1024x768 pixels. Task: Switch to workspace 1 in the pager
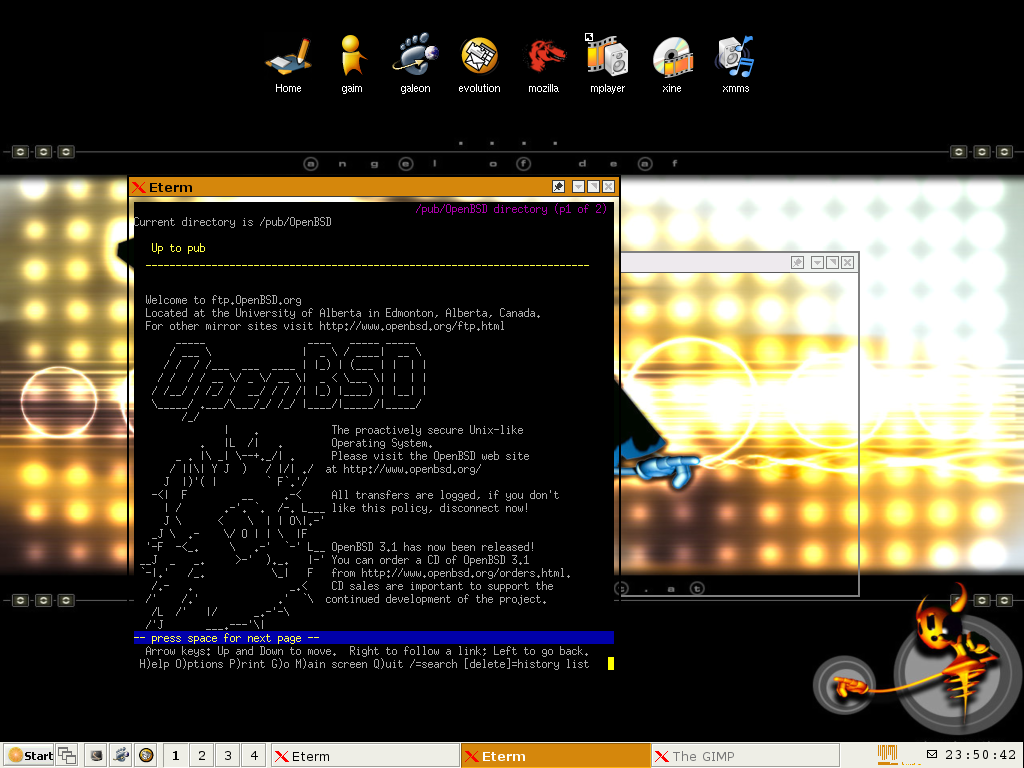pyautogui.click(x=176, y=756)
